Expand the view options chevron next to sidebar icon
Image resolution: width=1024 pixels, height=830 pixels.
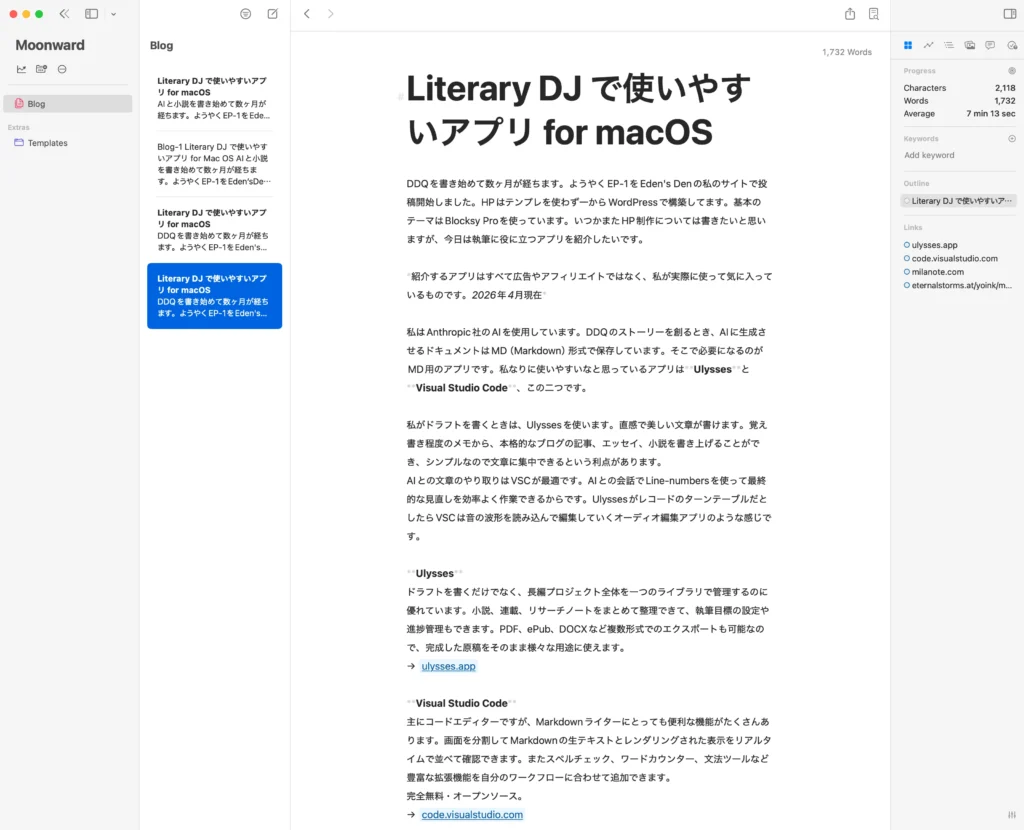point(113,13)
